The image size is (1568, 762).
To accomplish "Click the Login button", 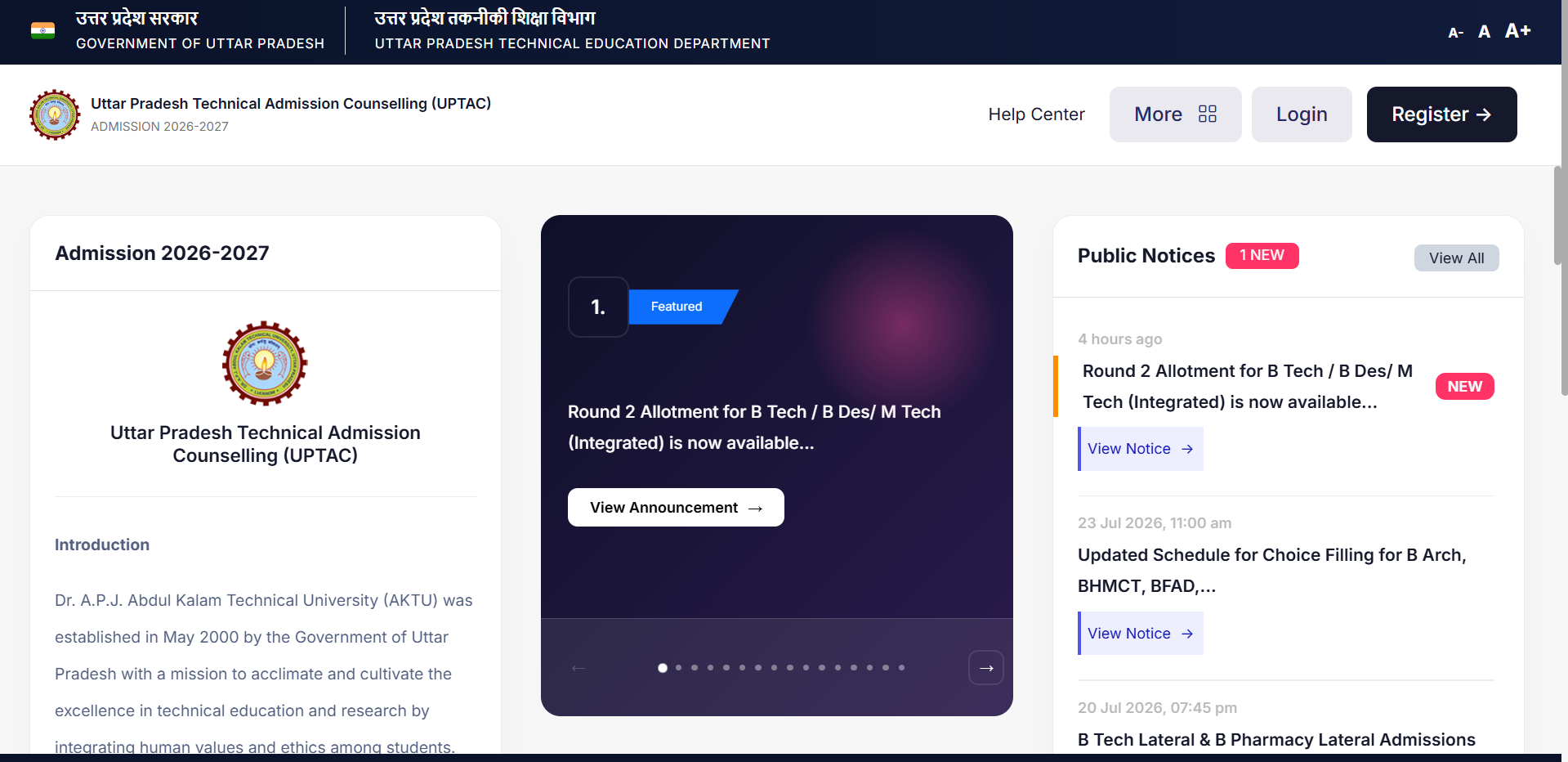I will (x=1302, y=114).
